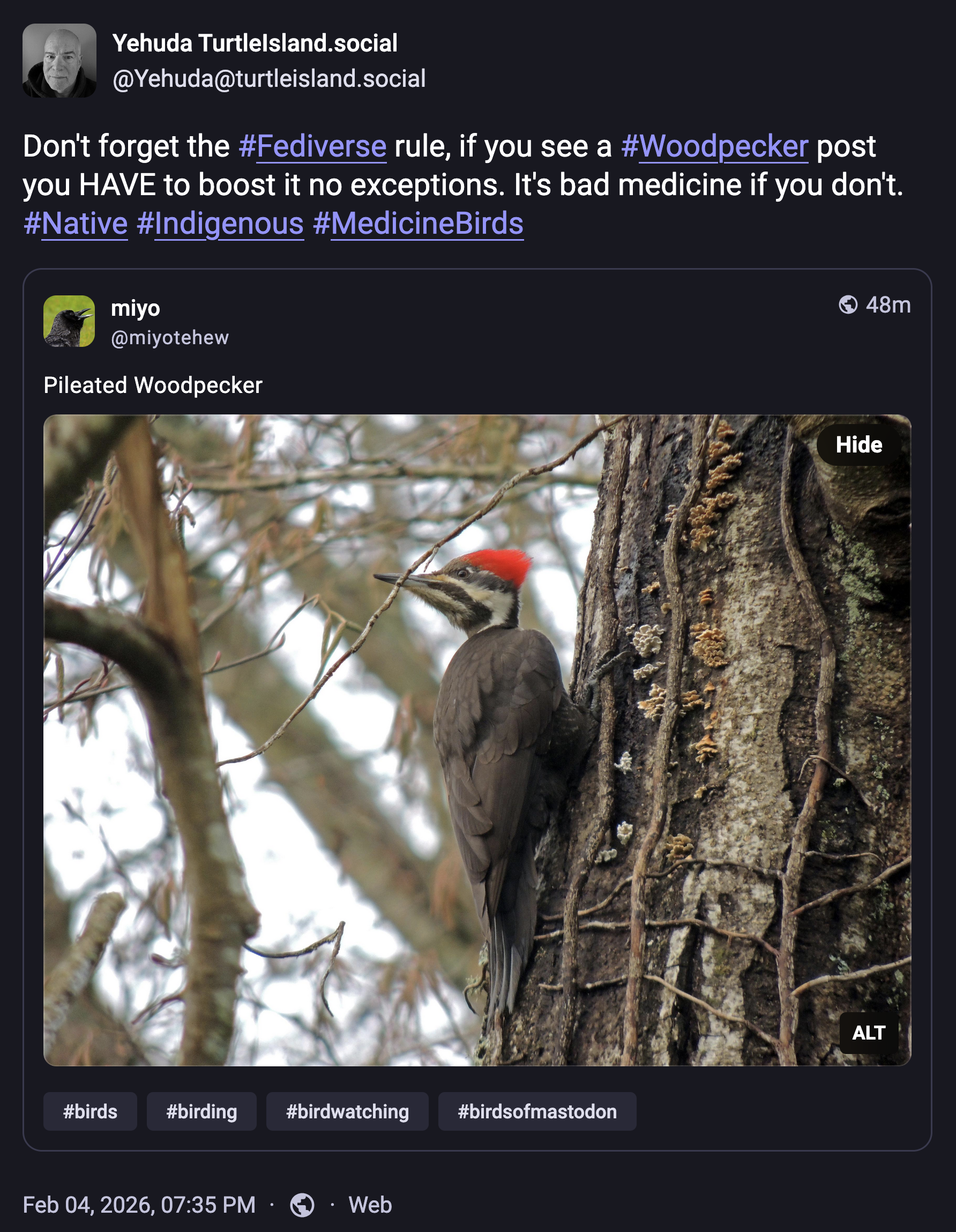Viewport: 956px width, 1232px height.
Task: Visit the #MedicineBirds hashtag
Action: click(x=418, y=224)
